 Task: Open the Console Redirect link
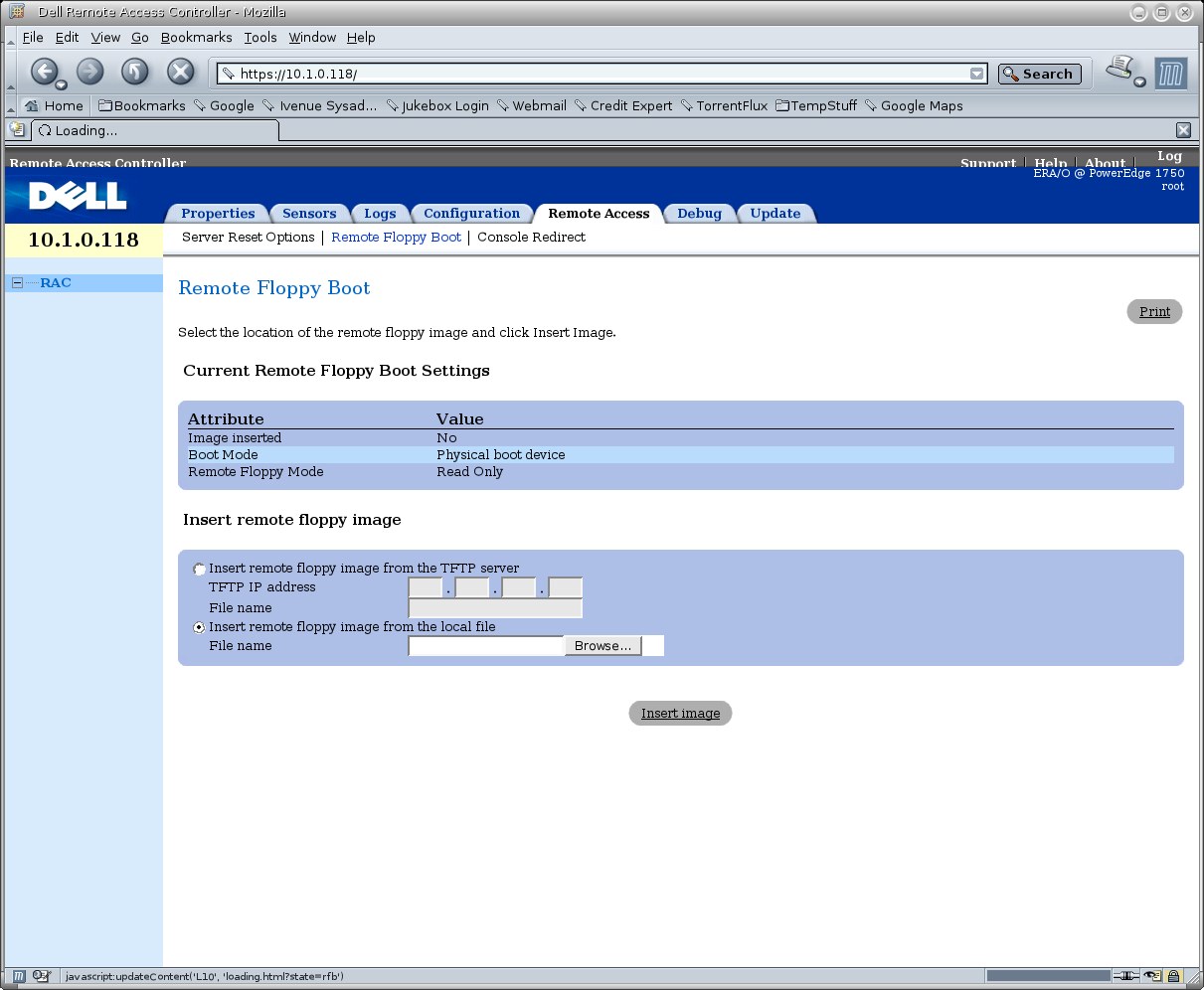[531, 238]
